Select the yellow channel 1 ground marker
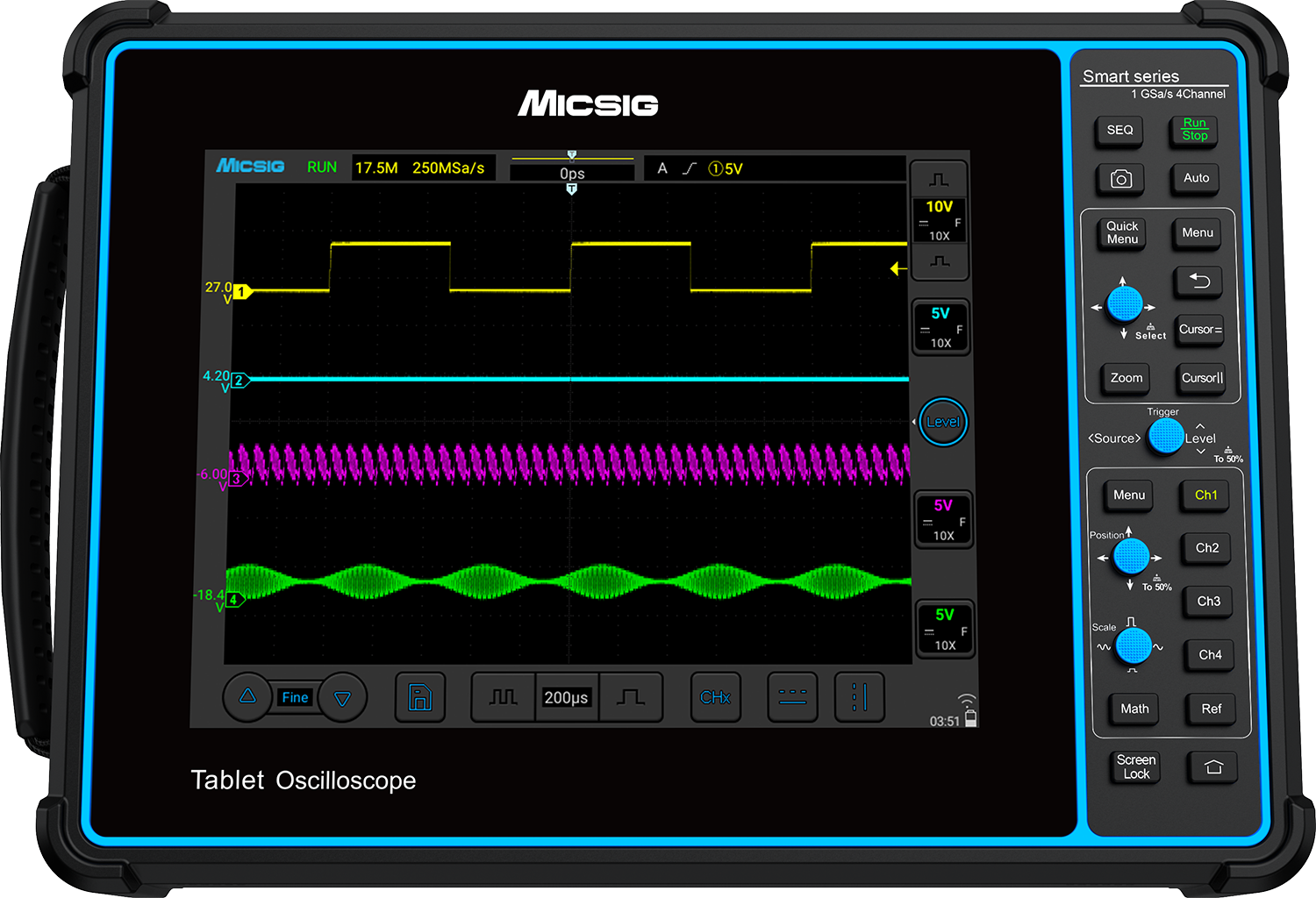 pos(242,291)
